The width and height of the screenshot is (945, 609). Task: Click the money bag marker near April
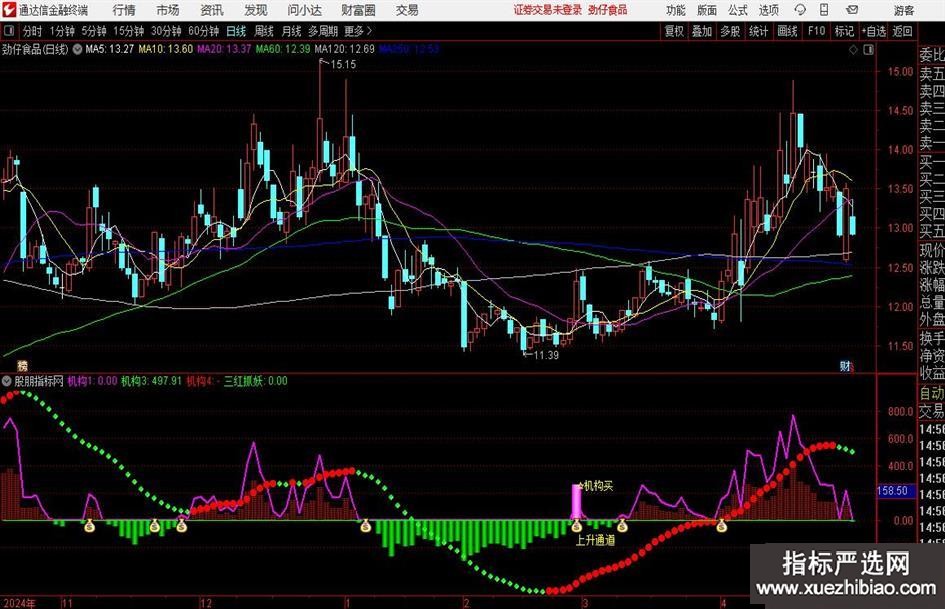point(721,526)
